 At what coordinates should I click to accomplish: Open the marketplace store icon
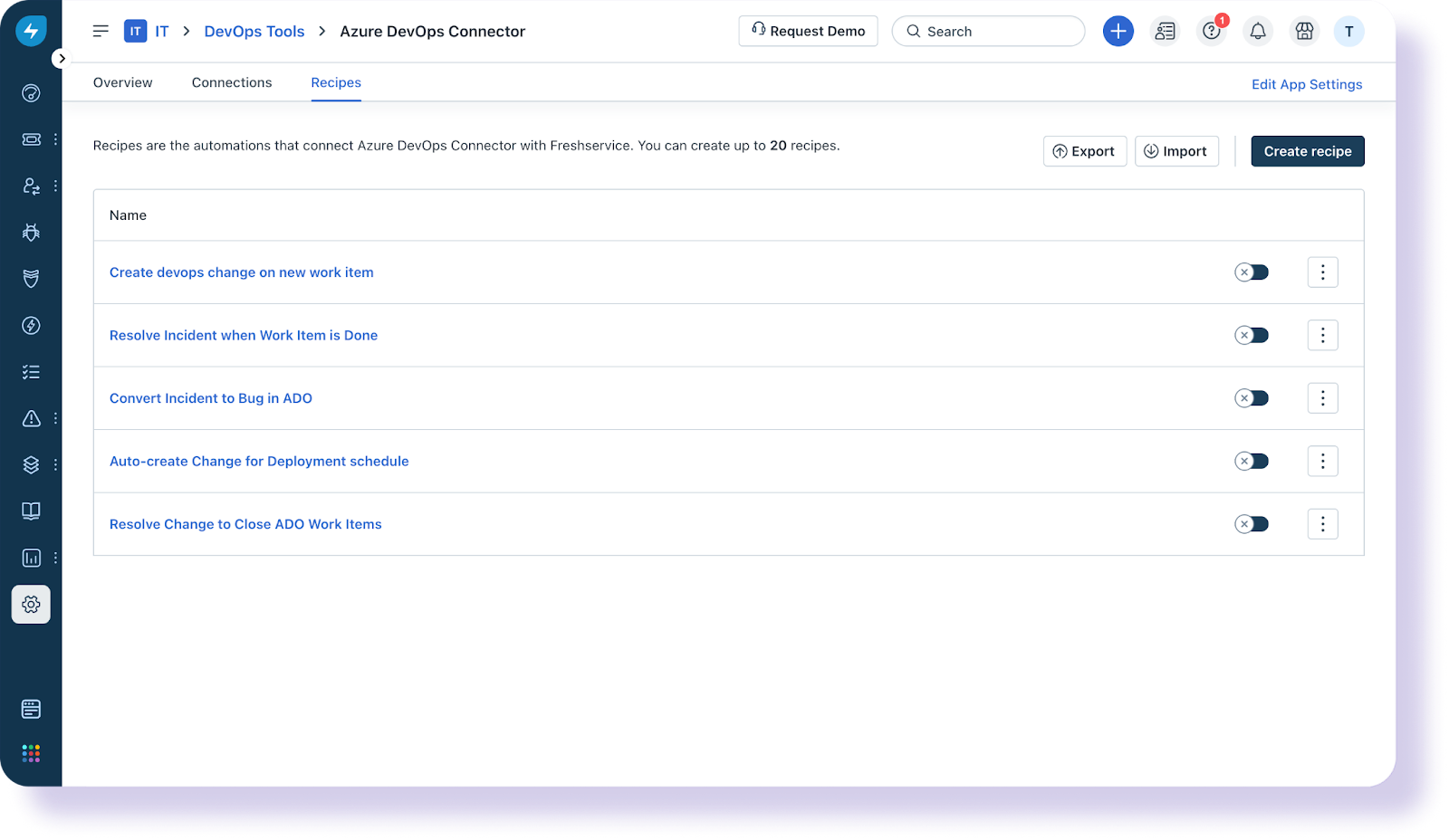(1304, 31)
